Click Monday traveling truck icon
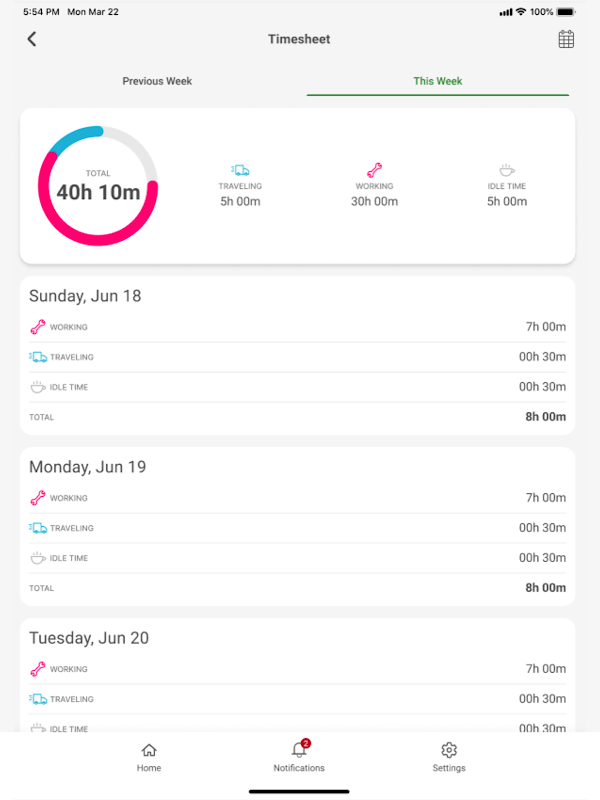Image resolution: width=600 pixels, height=800 pixels. pos(38,528)
